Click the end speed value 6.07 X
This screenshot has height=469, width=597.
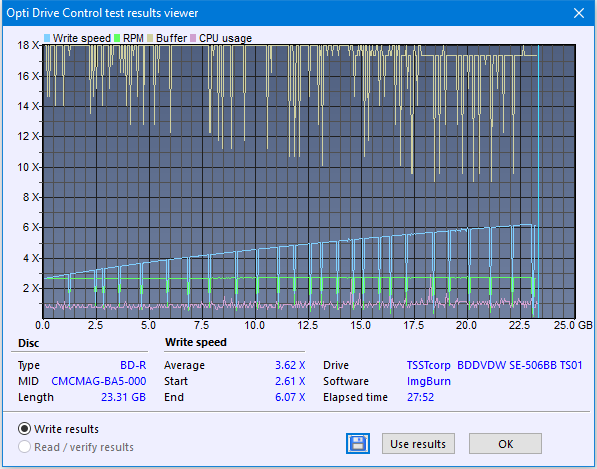[290, 397]
